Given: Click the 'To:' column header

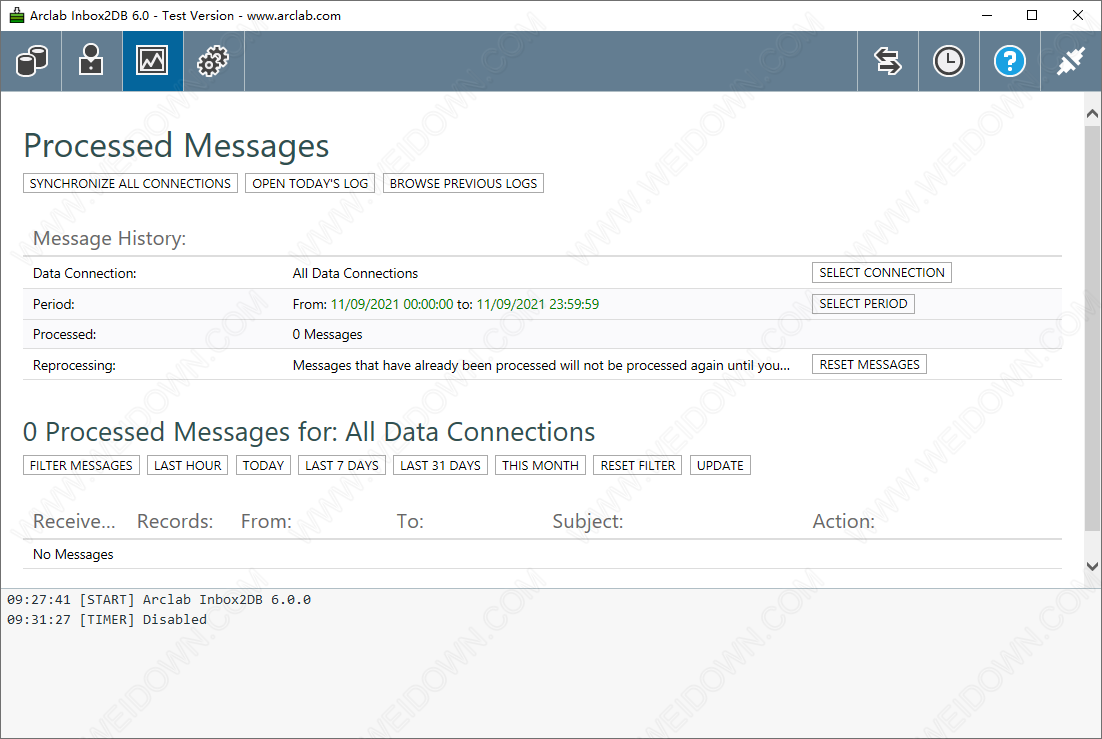Looking at the screenshot, I should click(410, 521).
